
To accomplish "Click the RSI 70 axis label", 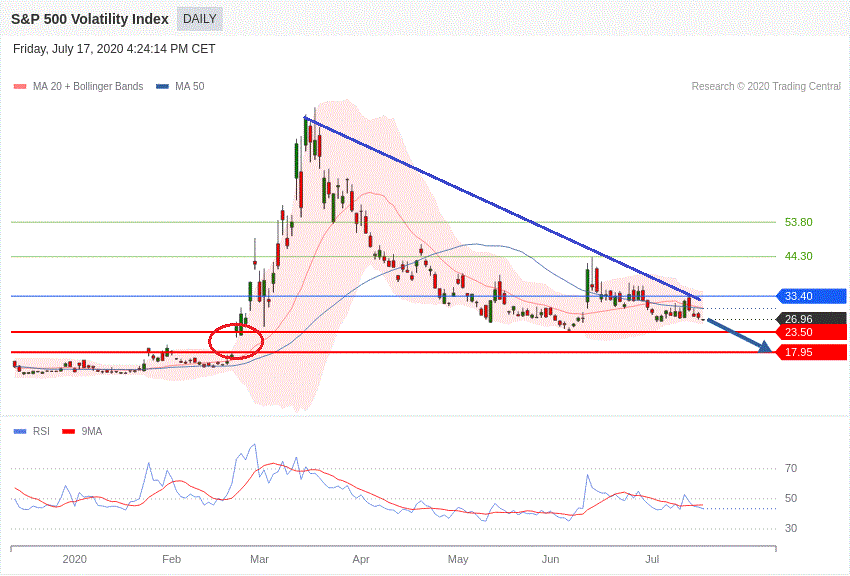I will pyautogui.click(x=791, y=468).
